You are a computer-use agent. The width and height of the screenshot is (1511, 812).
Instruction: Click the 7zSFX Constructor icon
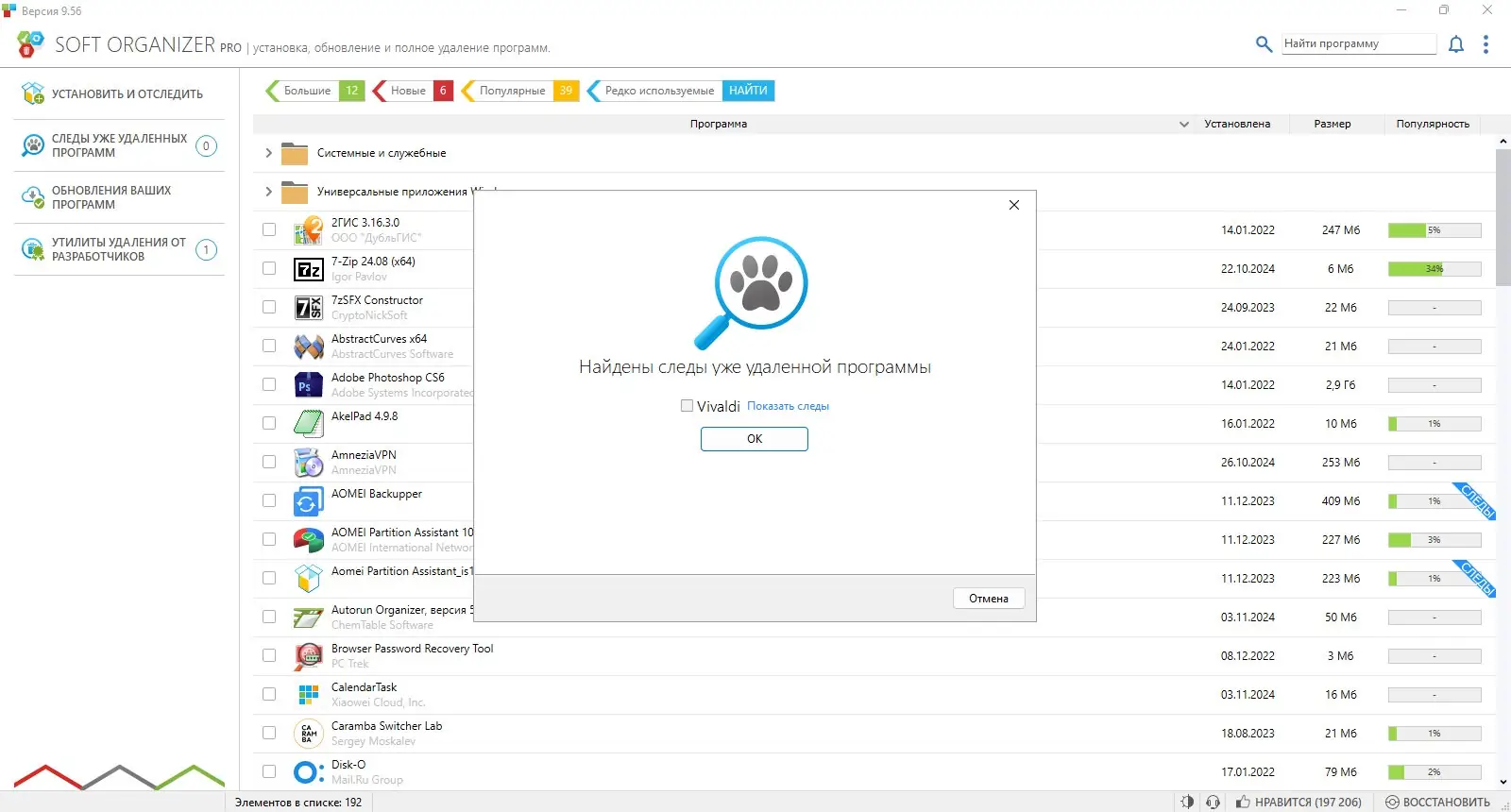click(309, 308)
